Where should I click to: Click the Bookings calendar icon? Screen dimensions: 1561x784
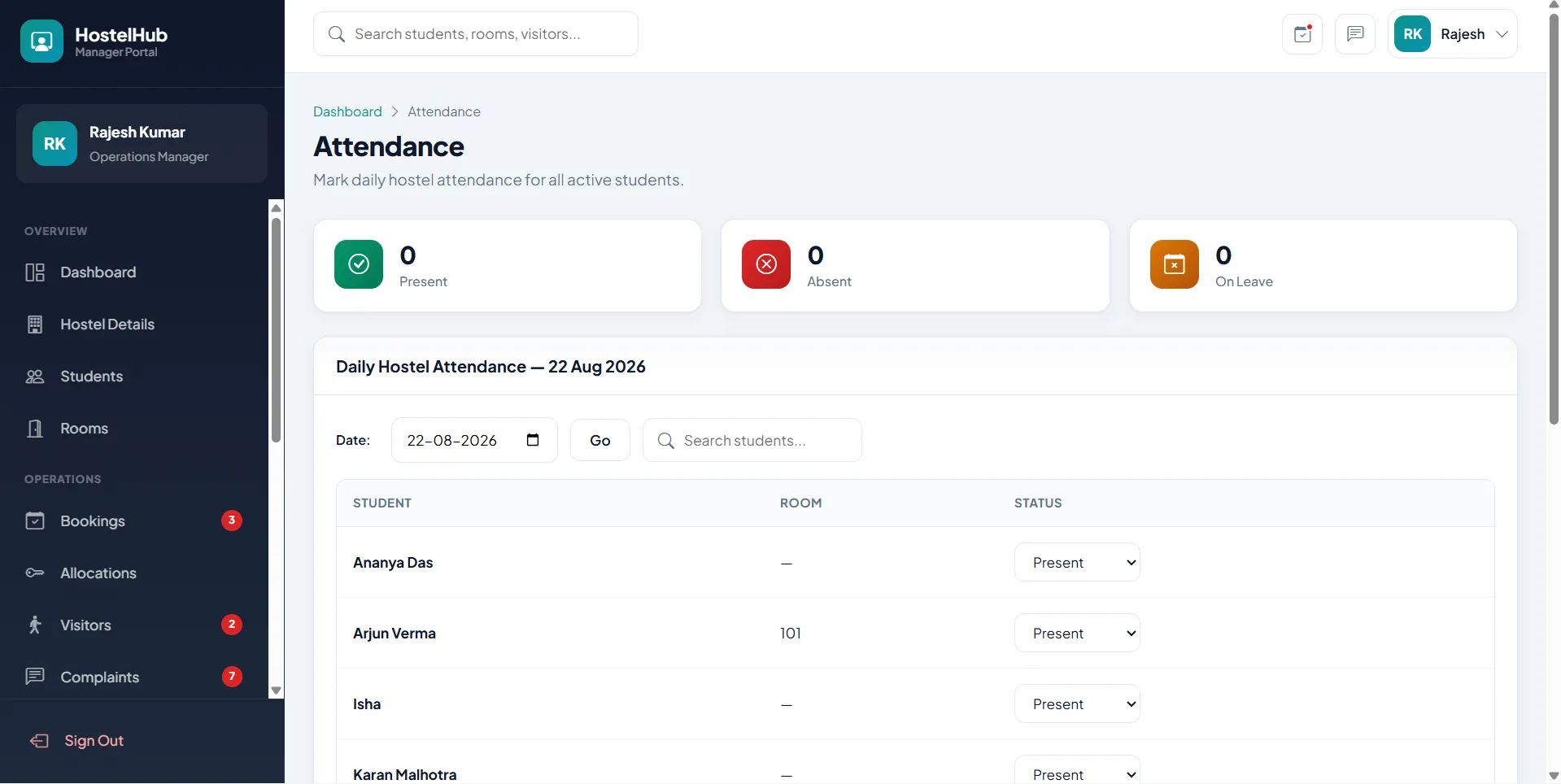pyautogui.click(x=35, y=521)
